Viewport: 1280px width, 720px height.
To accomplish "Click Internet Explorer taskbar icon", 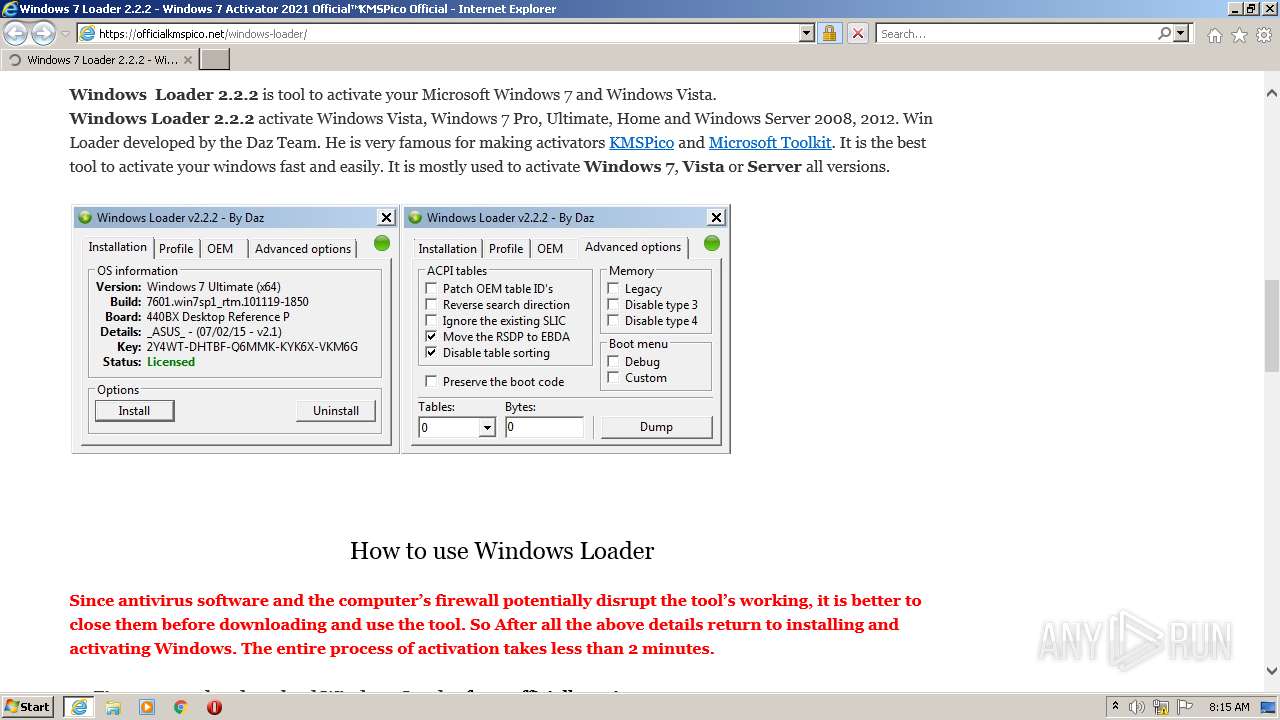I will pyautogui.click(x=79, y=707).
